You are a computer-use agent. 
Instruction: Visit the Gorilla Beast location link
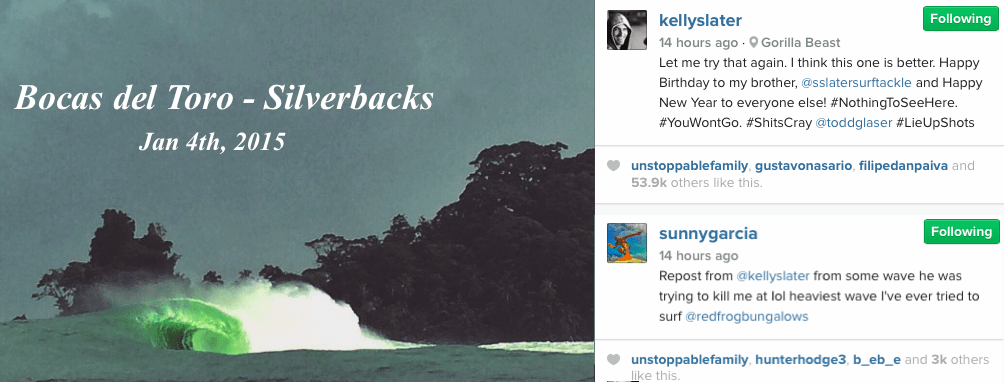[x=800, y=43]
